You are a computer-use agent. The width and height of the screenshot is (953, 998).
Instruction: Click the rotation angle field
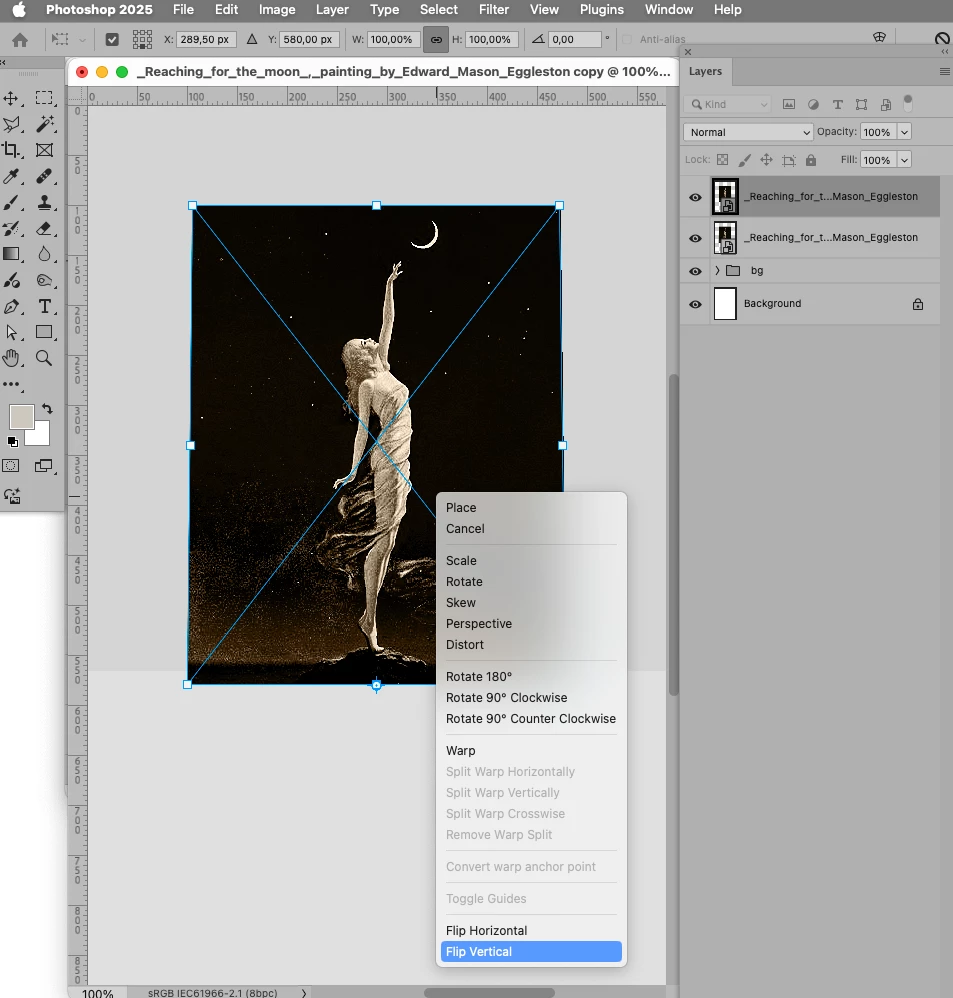tap(575, 39)
